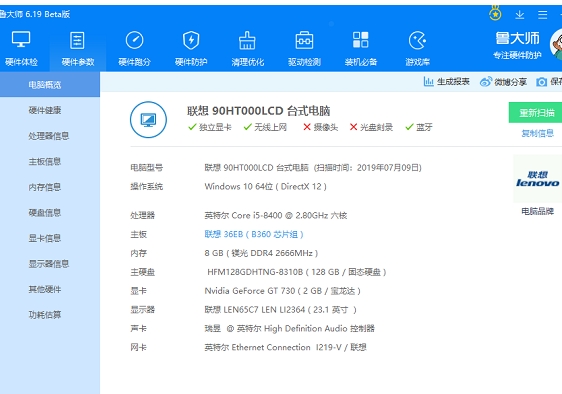This screenshot has height=394, width=562.
Task: Click the round computer monitor icon
Action: (148, 120)
